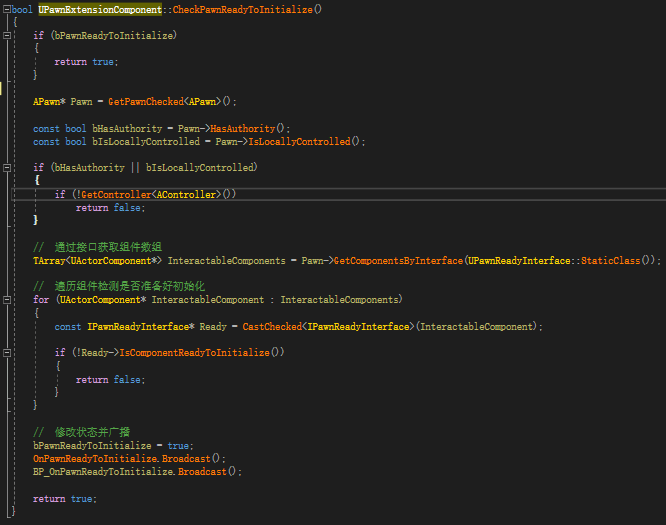Collapse the for loop over InteractableComponents
Screen dimensions: 666x525
tap(7, 300)
